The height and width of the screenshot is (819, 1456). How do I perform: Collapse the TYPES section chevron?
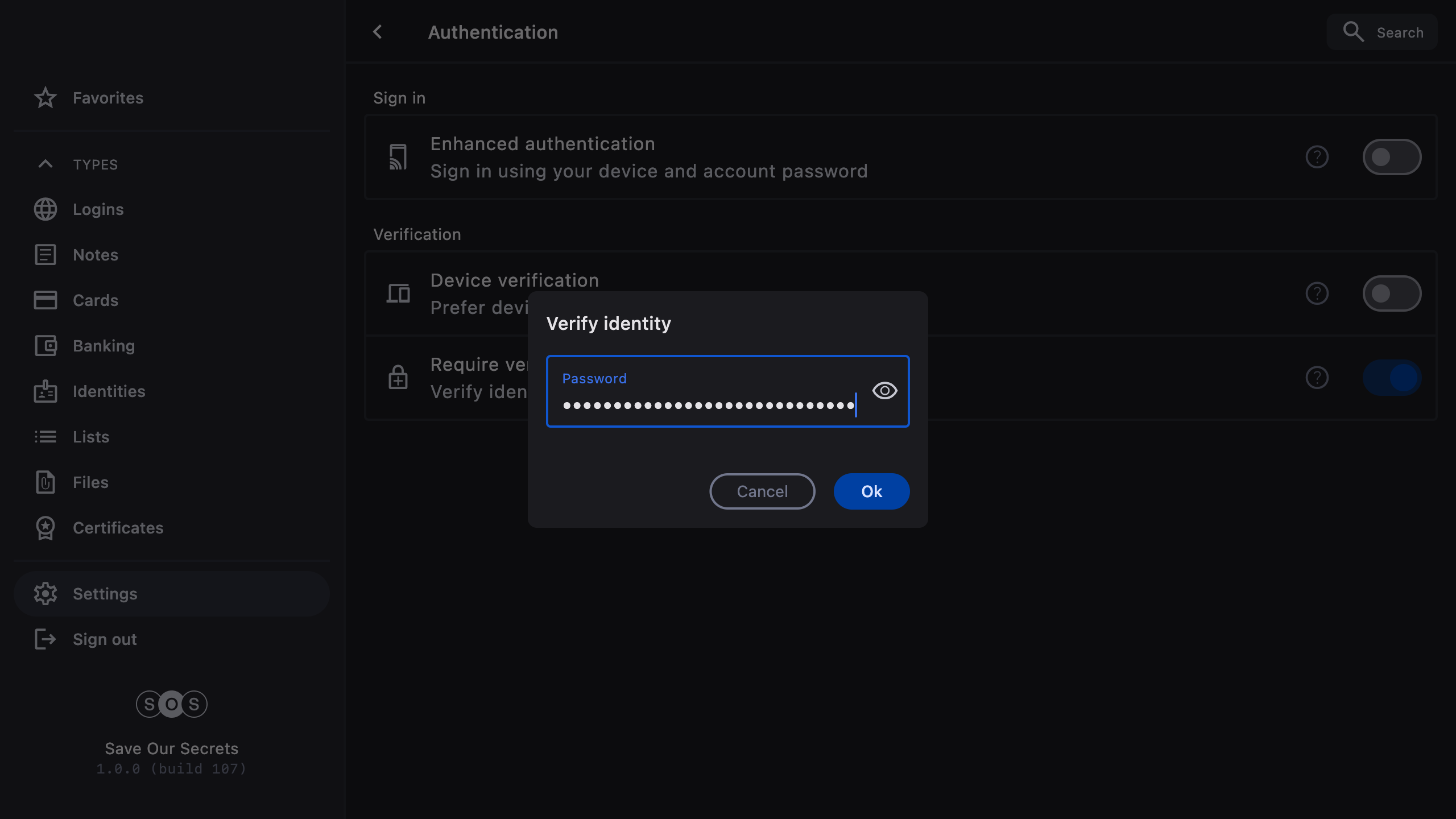click(x=45, y=164)
